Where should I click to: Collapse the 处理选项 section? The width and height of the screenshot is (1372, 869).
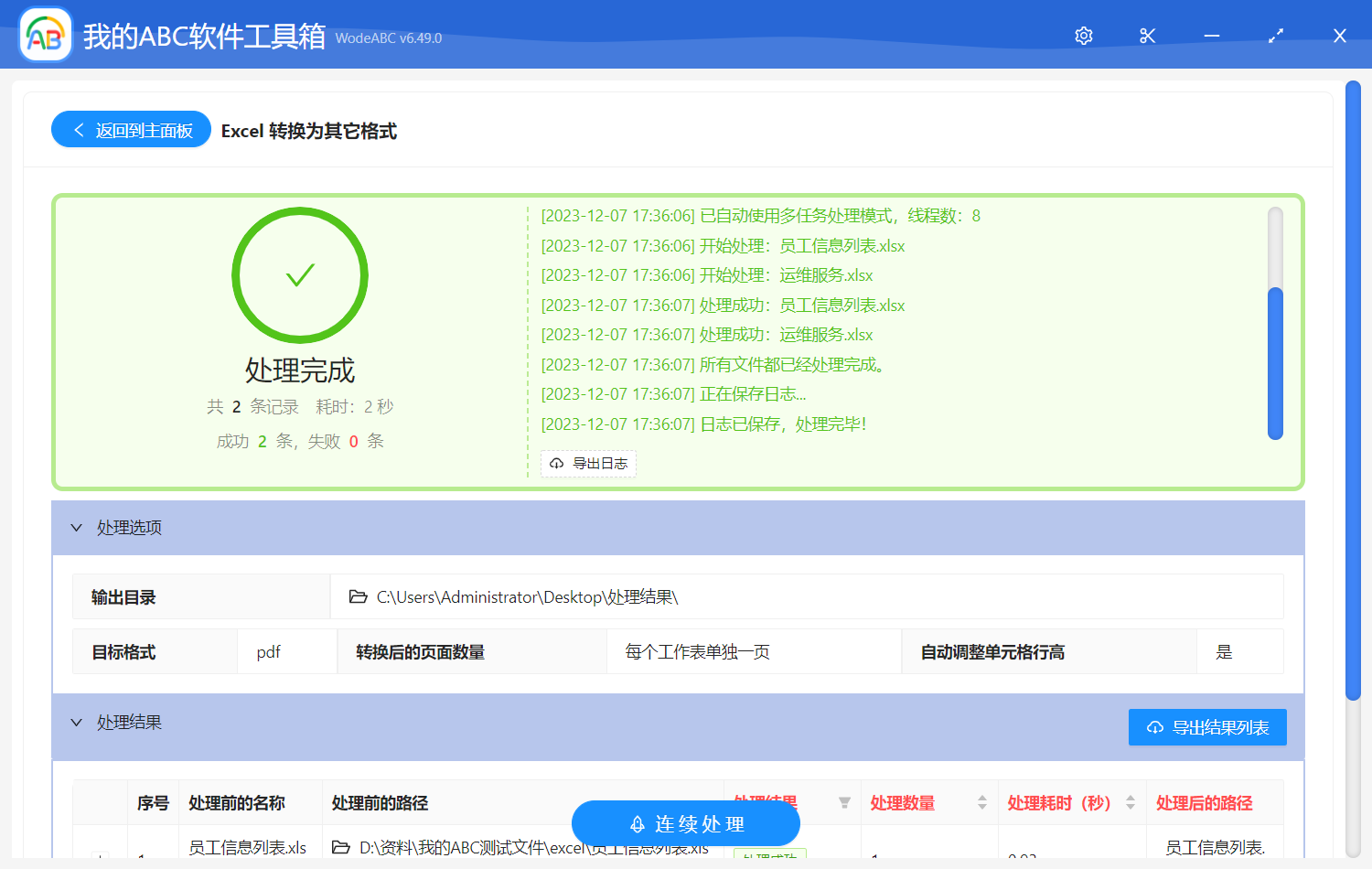(x=77, y=528)
